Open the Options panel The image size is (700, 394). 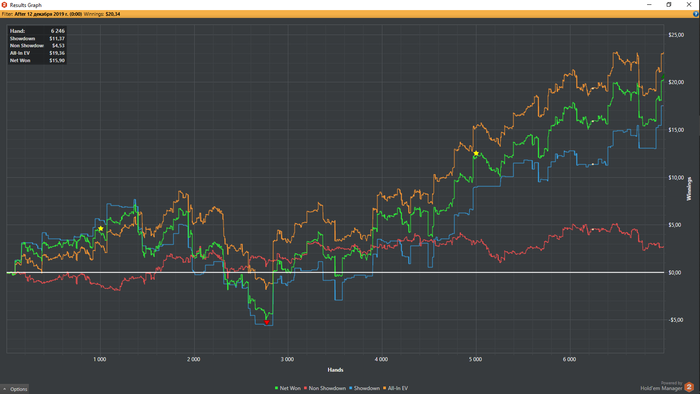click(15, 389)
